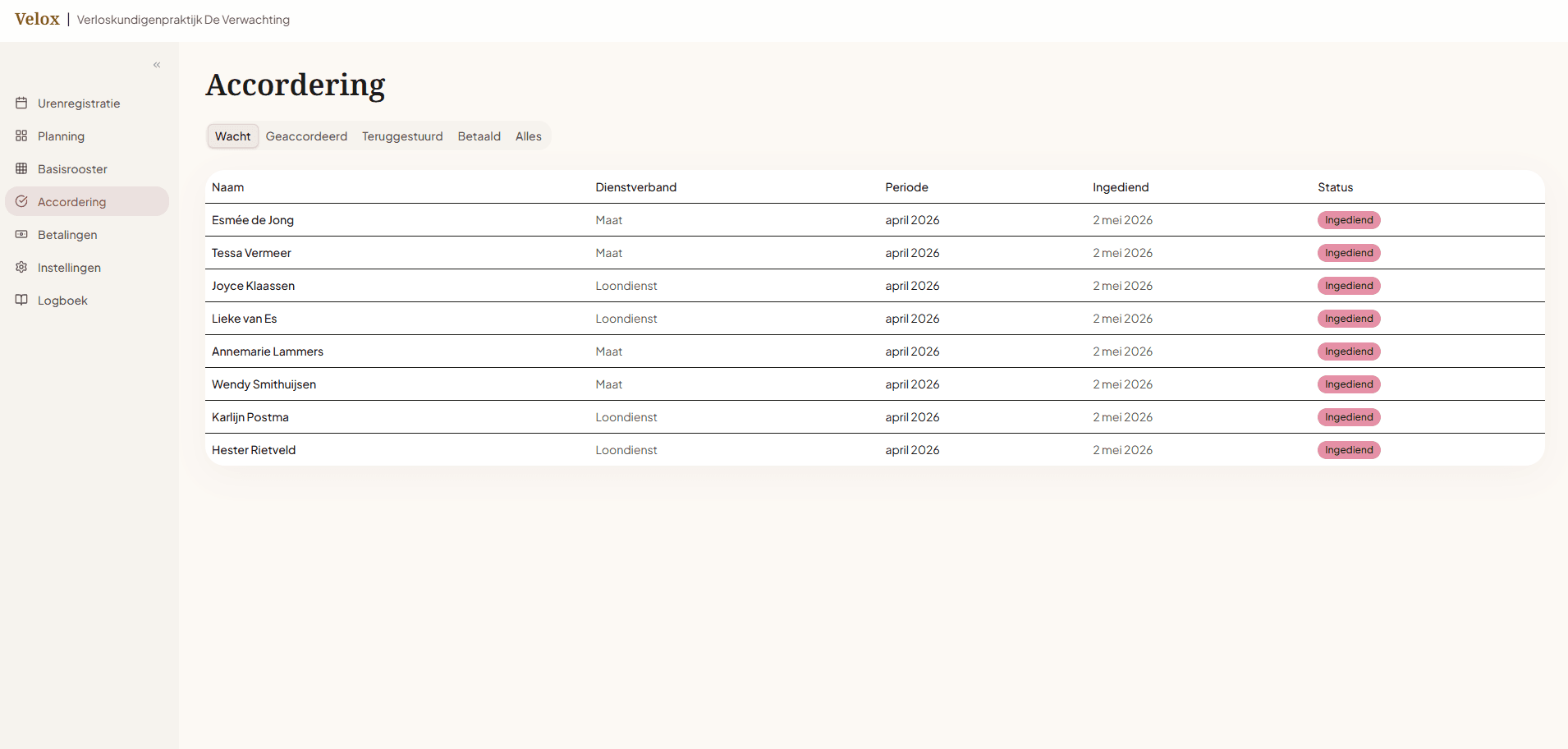
Task: Click the Naam column header
Action: [x=228, y=187]
